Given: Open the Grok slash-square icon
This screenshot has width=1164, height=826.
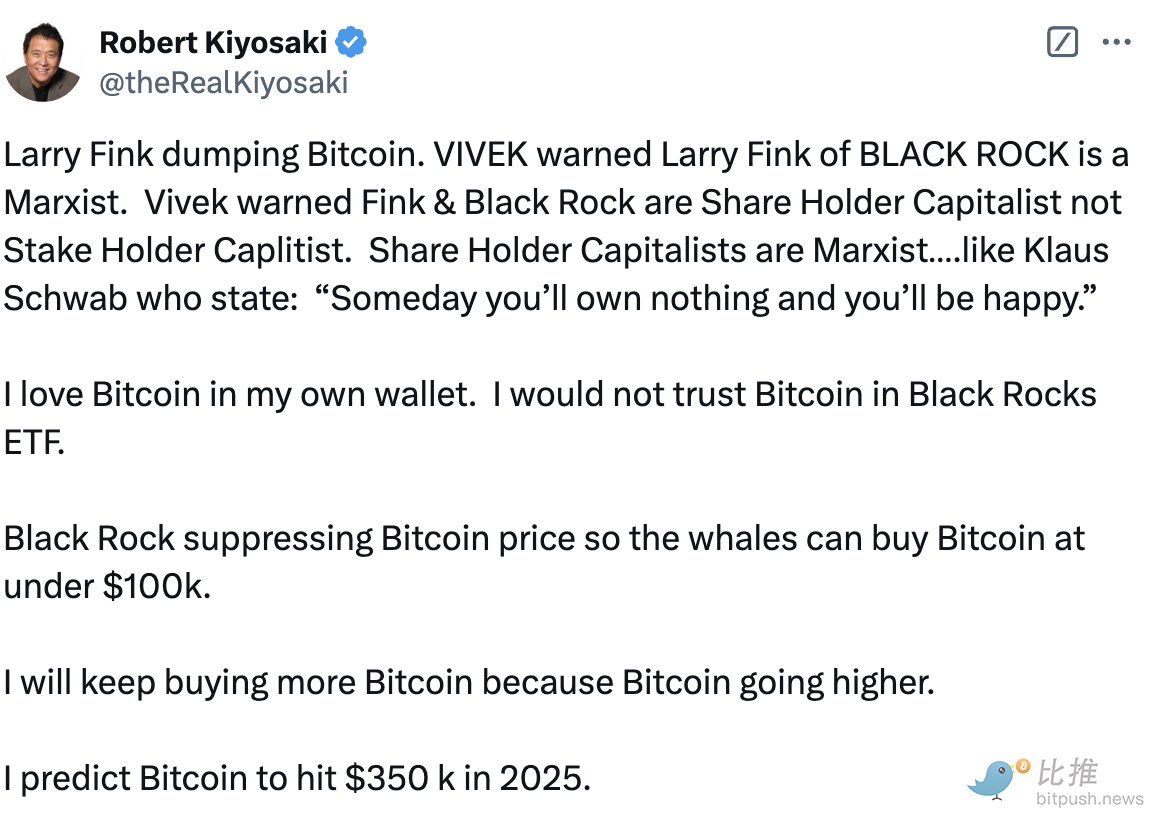Looking at the screenshot, I should point(1061,42).
